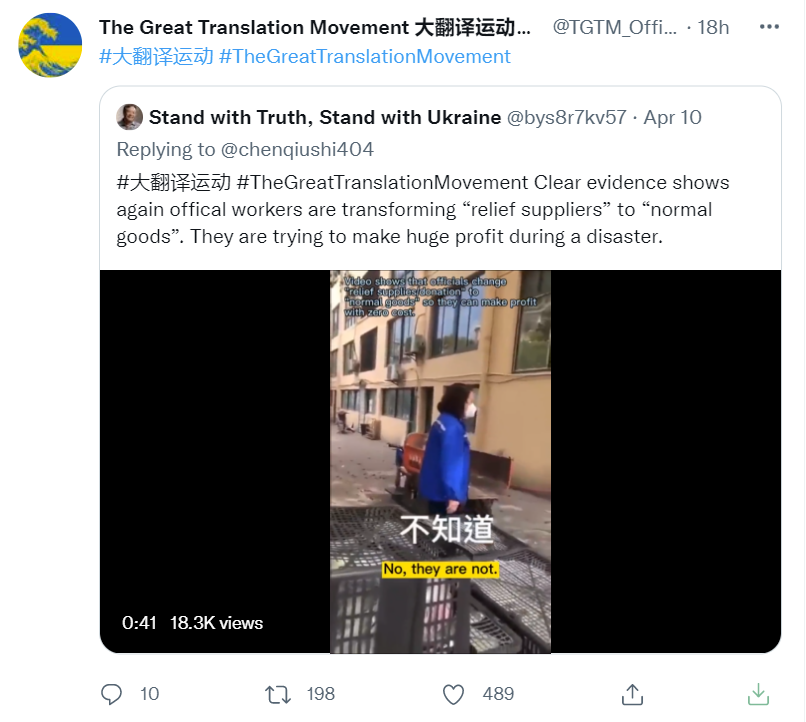Open The Great Translation Movement profile name
806x722 pixels.
tap(315, 27)
